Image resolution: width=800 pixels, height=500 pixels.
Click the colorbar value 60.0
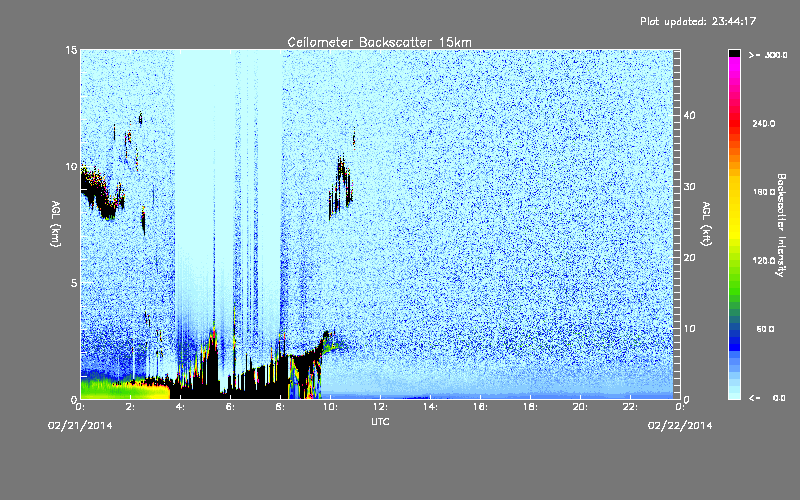[x=765, y=329]
